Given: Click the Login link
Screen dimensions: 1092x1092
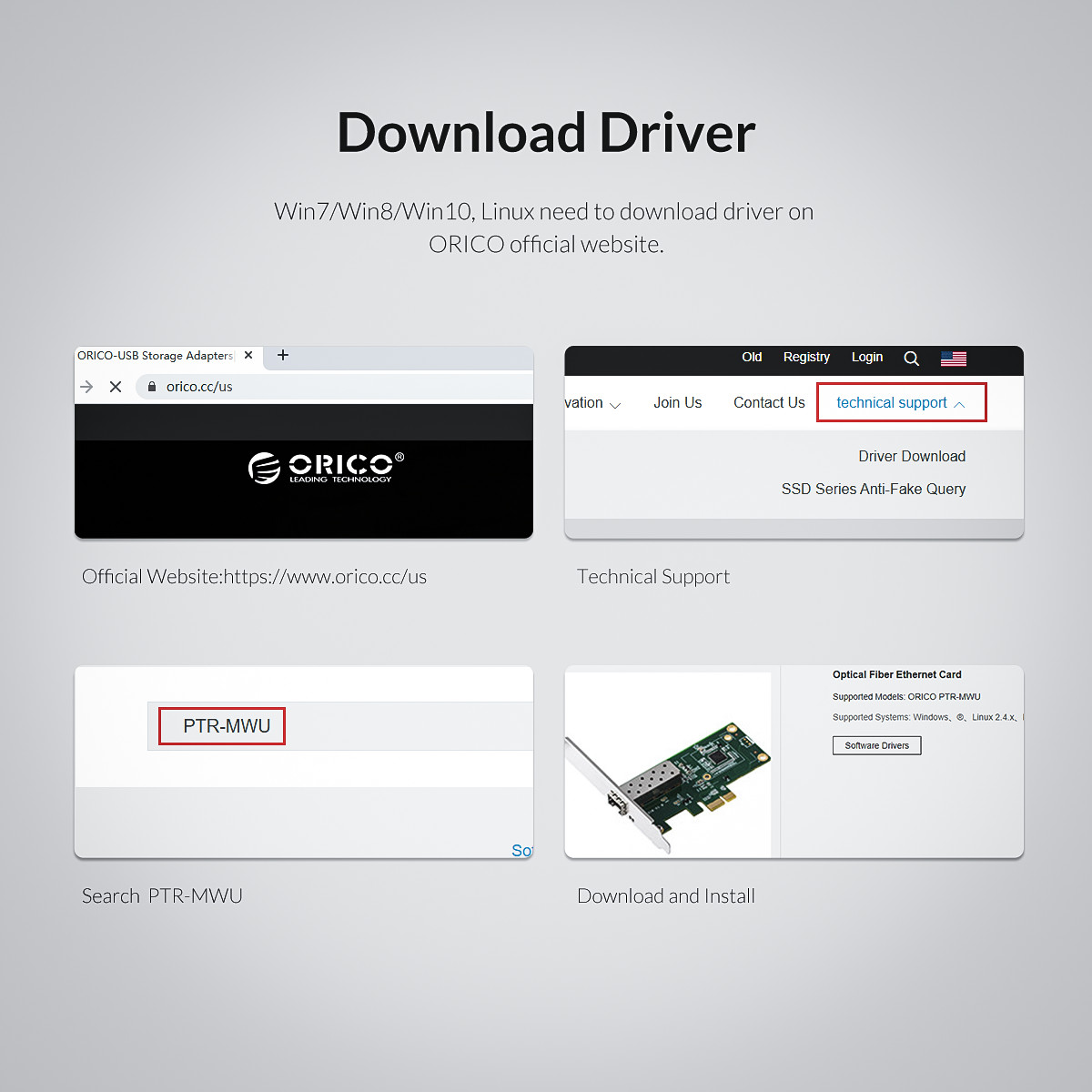Looking at the screenshot, I should (867, 357).
